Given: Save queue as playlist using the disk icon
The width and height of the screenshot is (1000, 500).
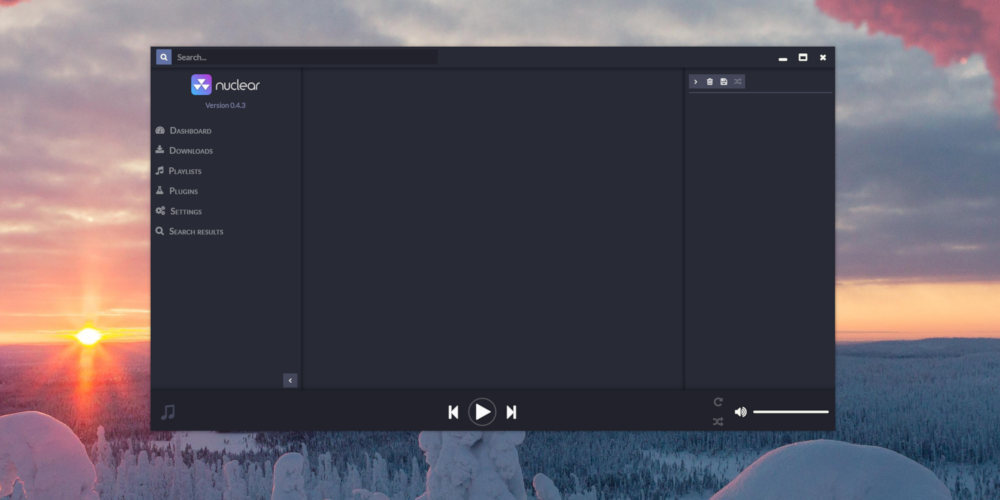Looking at the screenshot, I should tap(724, 81).
